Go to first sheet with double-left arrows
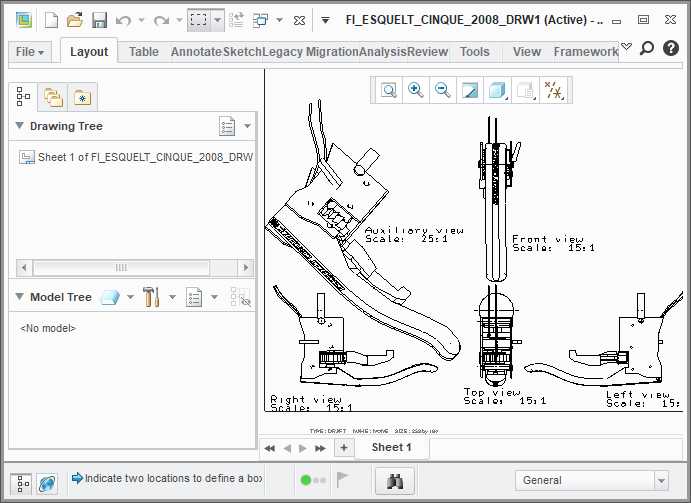 click(269, 448)
